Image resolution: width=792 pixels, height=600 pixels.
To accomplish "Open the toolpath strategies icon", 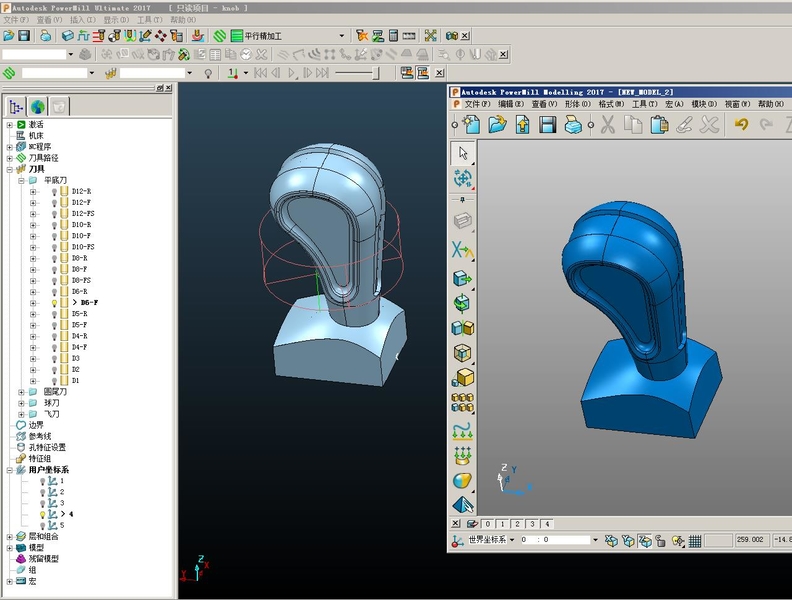I will (220, 36).
